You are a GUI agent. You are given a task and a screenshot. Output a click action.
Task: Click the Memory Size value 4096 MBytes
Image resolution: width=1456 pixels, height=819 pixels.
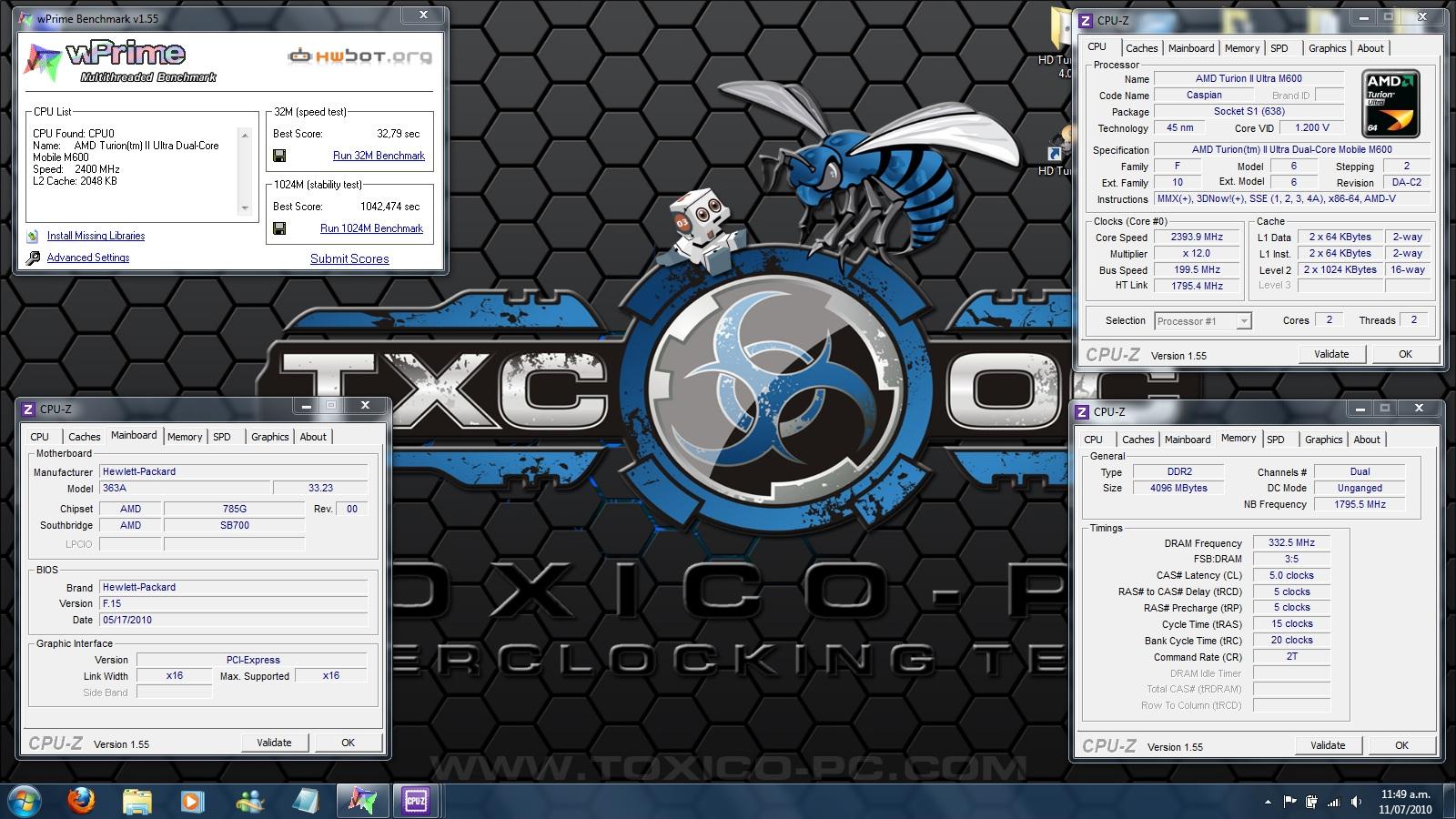point(1179,488)
